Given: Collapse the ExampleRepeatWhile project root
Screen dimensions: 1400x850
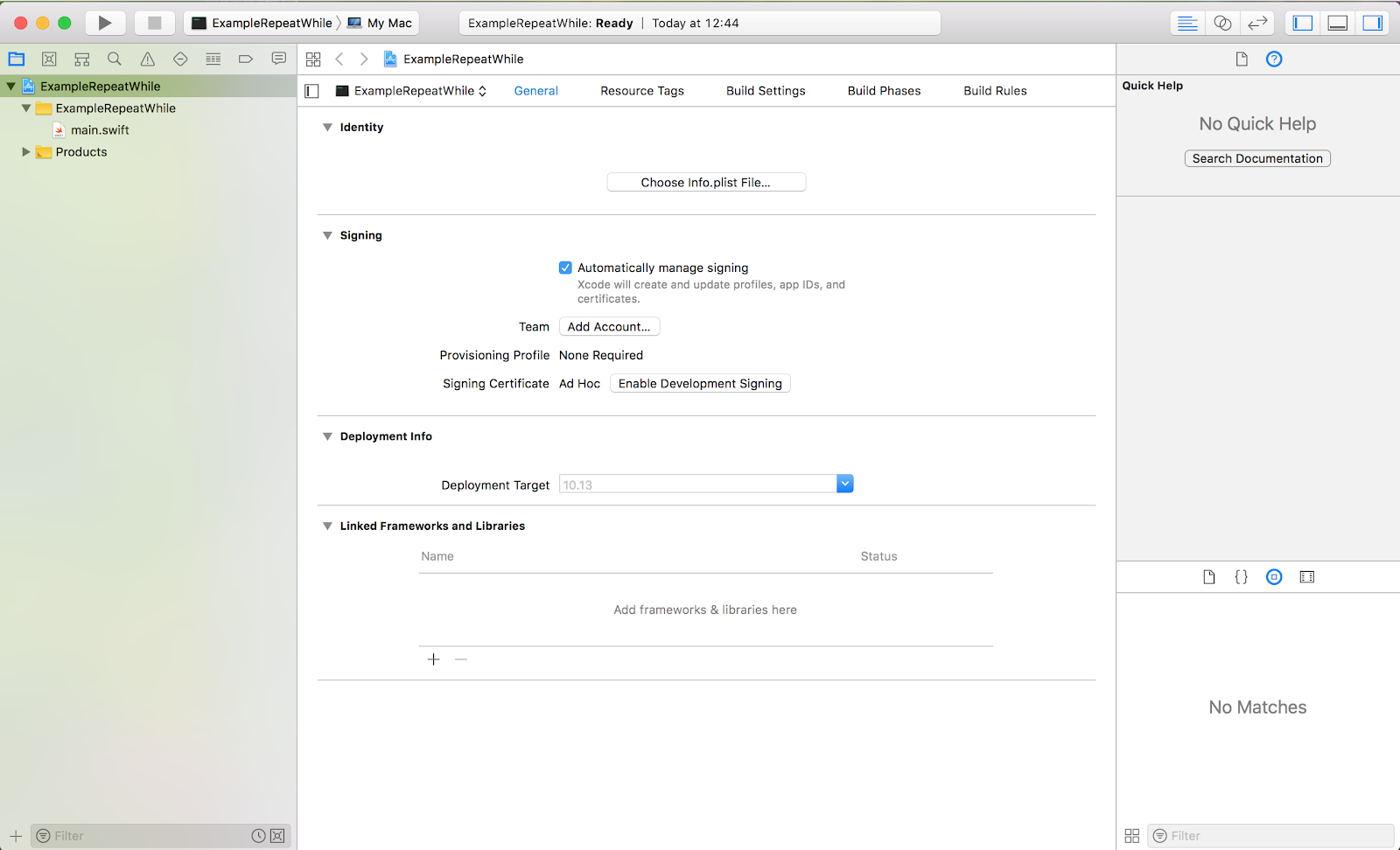Looking at the screenshot, I should coord(10,87).
